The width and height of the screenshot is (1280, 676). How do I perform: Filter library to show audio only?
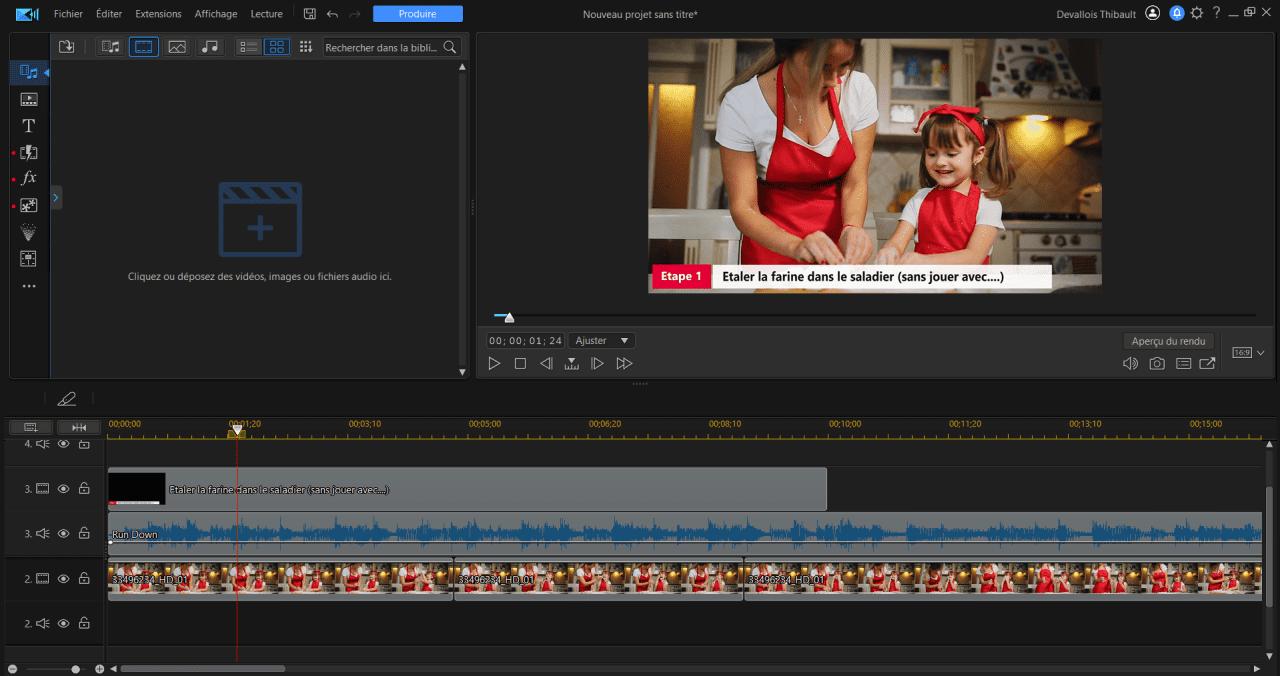click(x=209, y=47)
